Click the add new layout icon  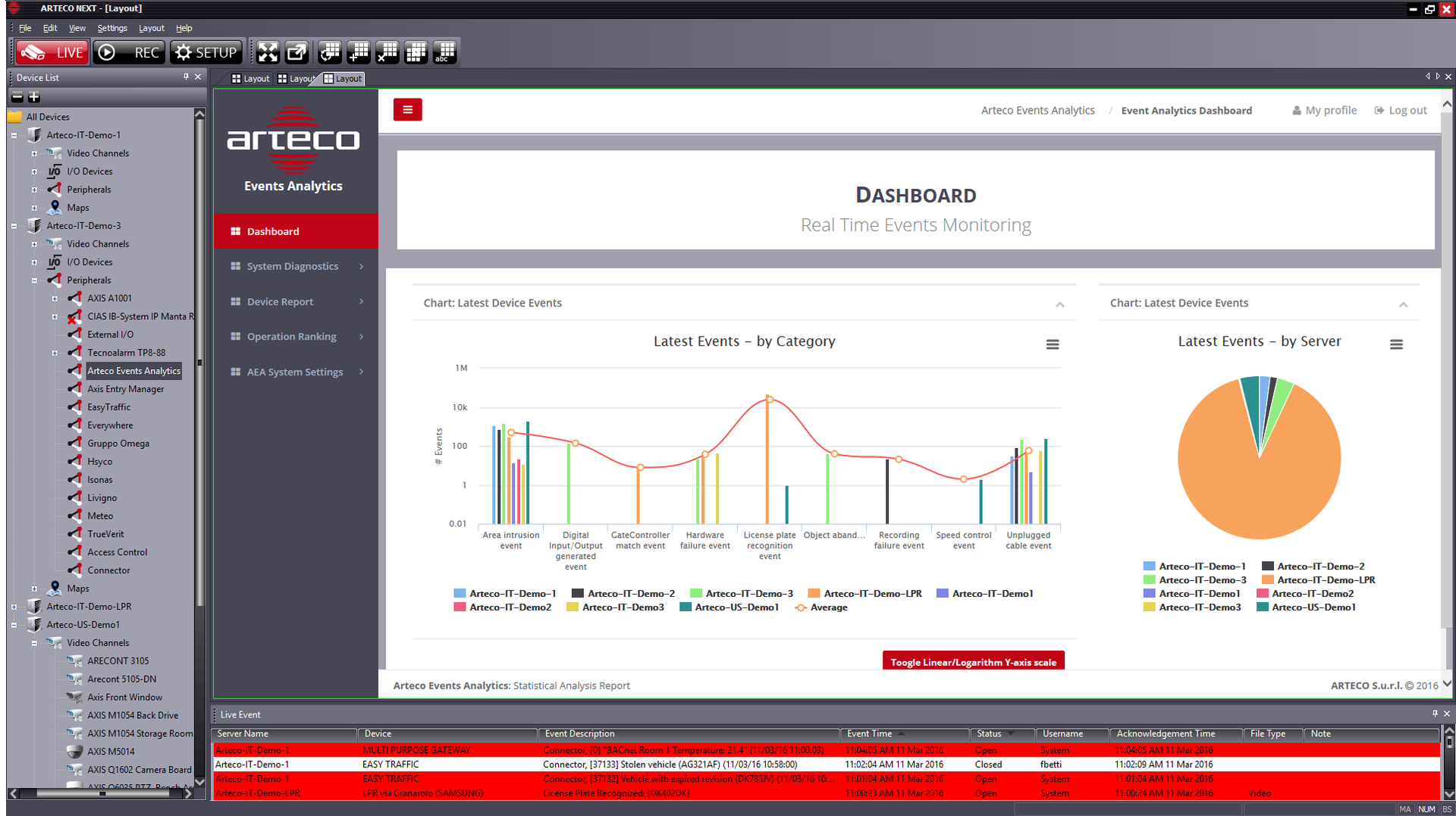pyautogui.click(x=358, y=52)
